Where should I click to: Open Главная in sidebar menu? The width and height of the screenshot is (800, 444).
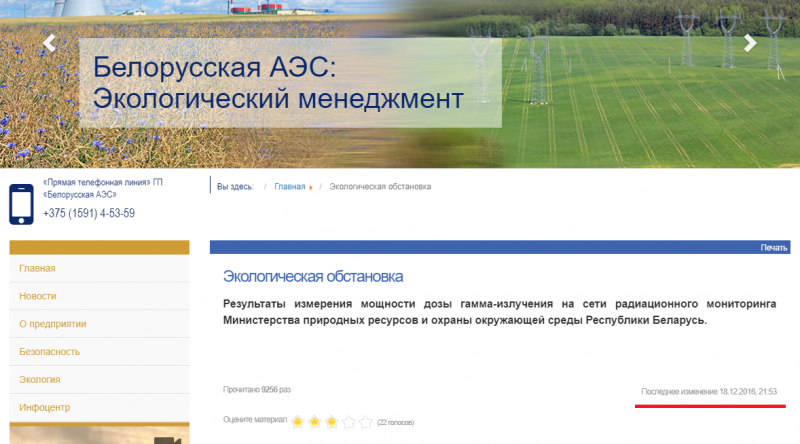(x=99, y=268)
